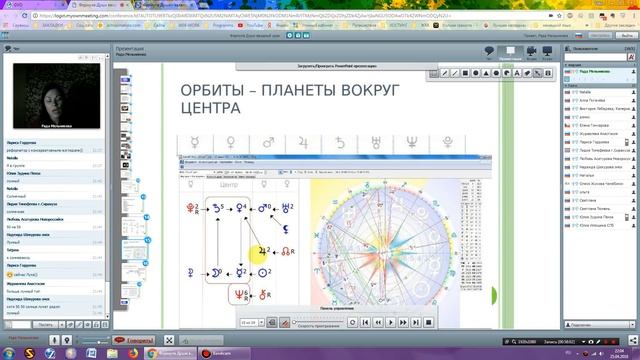This screenshot has width=640, height=360.
Task: Open the Russian flag language selector
Action: click(579, 36)
